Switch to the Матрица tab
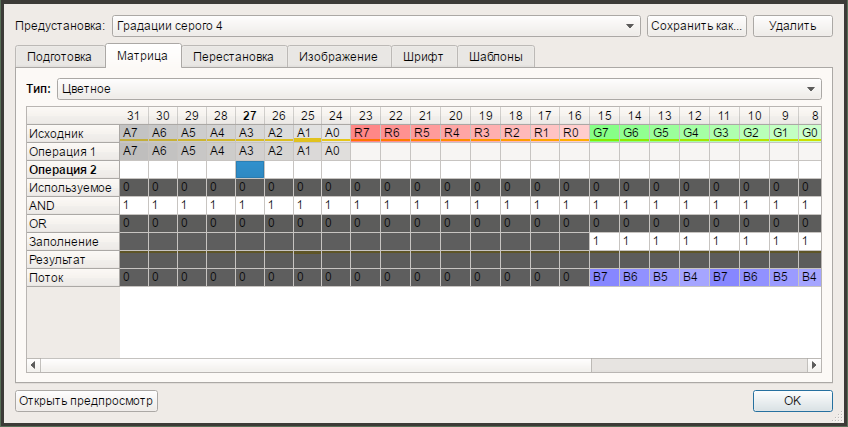 coord(142,56)
